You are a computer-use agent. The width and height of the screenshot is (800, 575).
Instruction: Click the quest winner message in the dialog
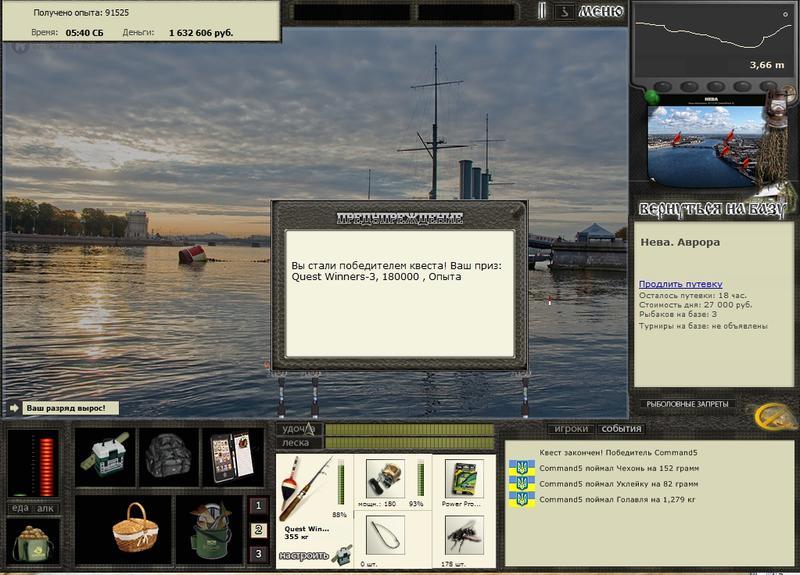[396, 271]
